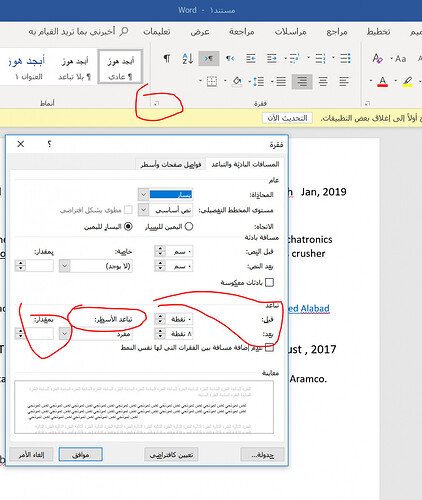Click the yellow text highlight color button

coord(407,81)
